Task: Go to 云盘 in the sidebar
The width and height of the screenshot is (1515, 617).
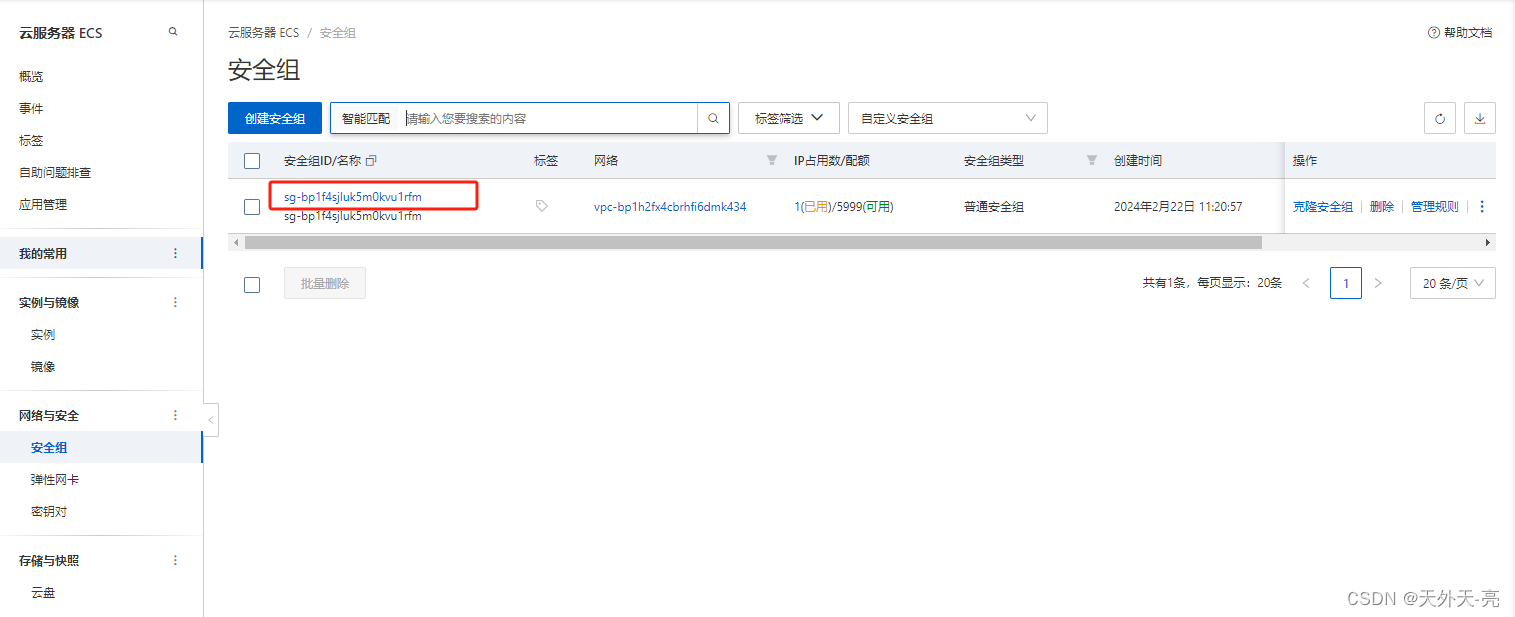Action: (43, 593)
